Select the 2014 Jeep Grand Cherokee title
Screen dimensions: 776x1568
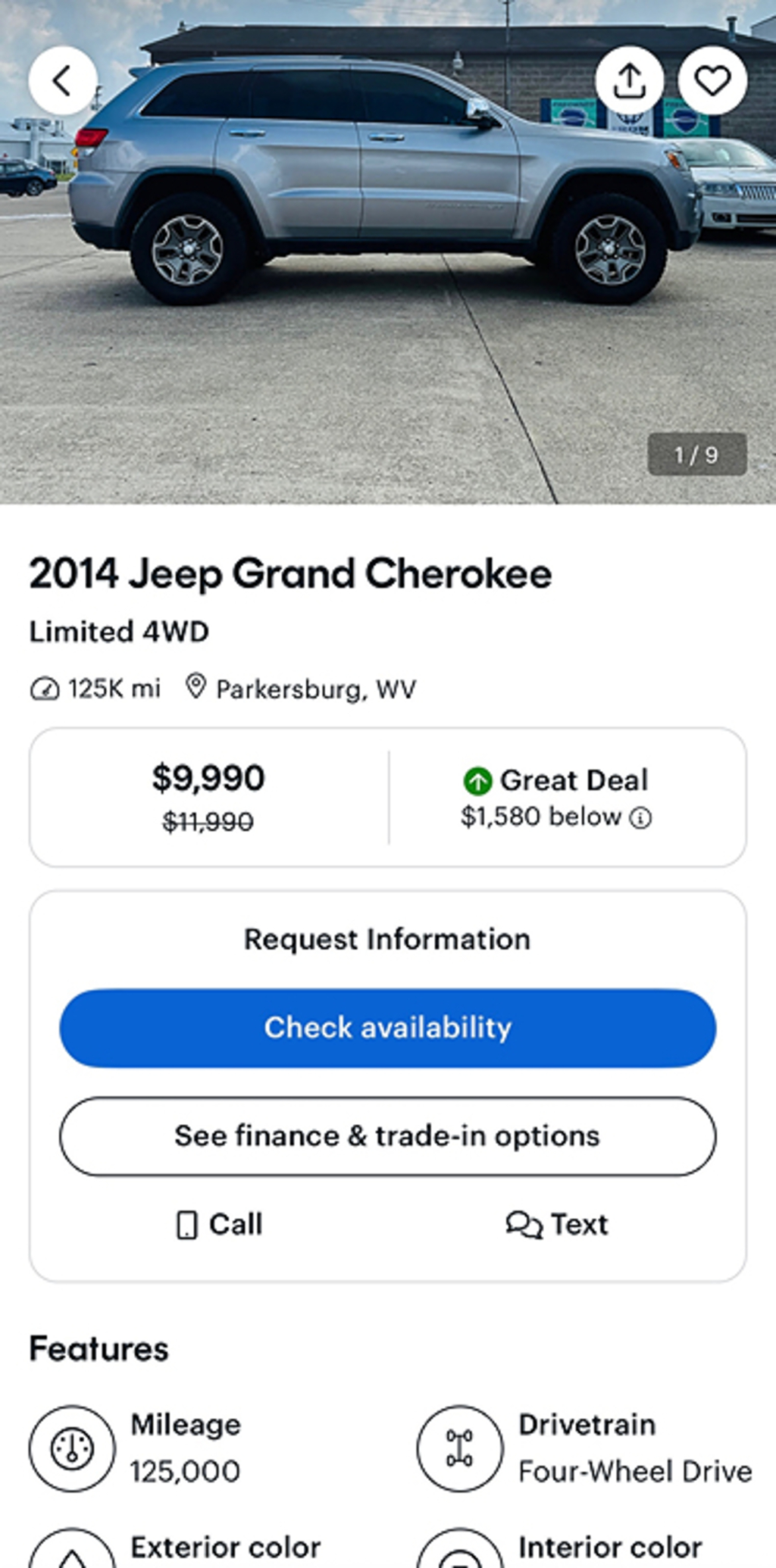[x=290, y=574]
